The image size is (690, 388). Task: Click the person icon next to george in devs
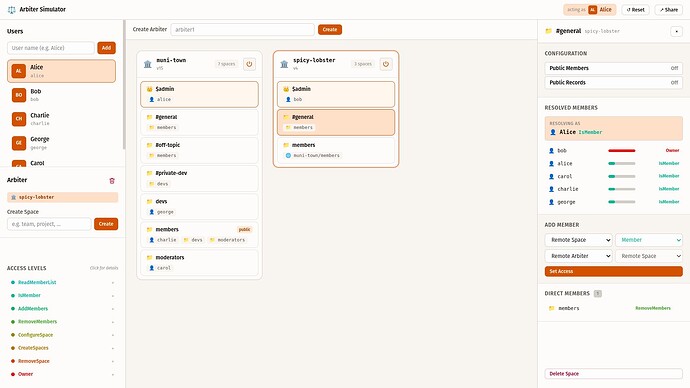(x=151, y=212)
